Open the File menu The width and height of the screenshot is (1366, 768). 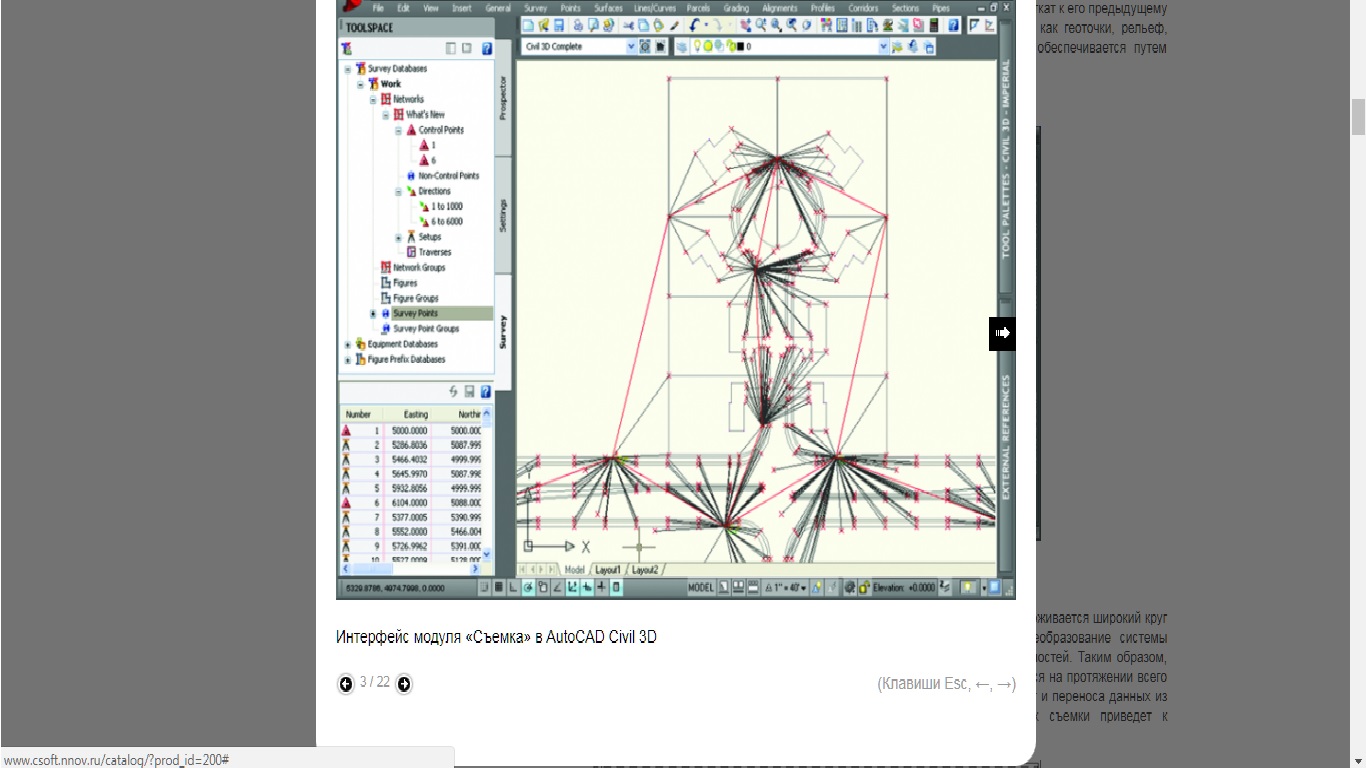(378, 8)
